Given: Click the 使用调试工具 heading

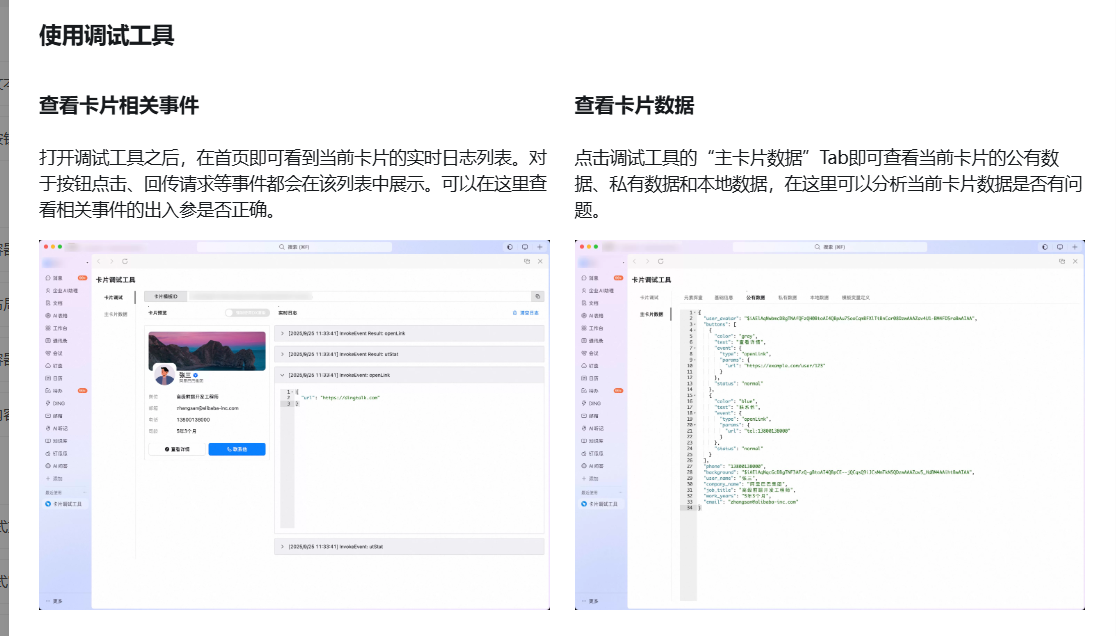Looking at the screenshot, I should pyautogui.click(x=107, y=35).
